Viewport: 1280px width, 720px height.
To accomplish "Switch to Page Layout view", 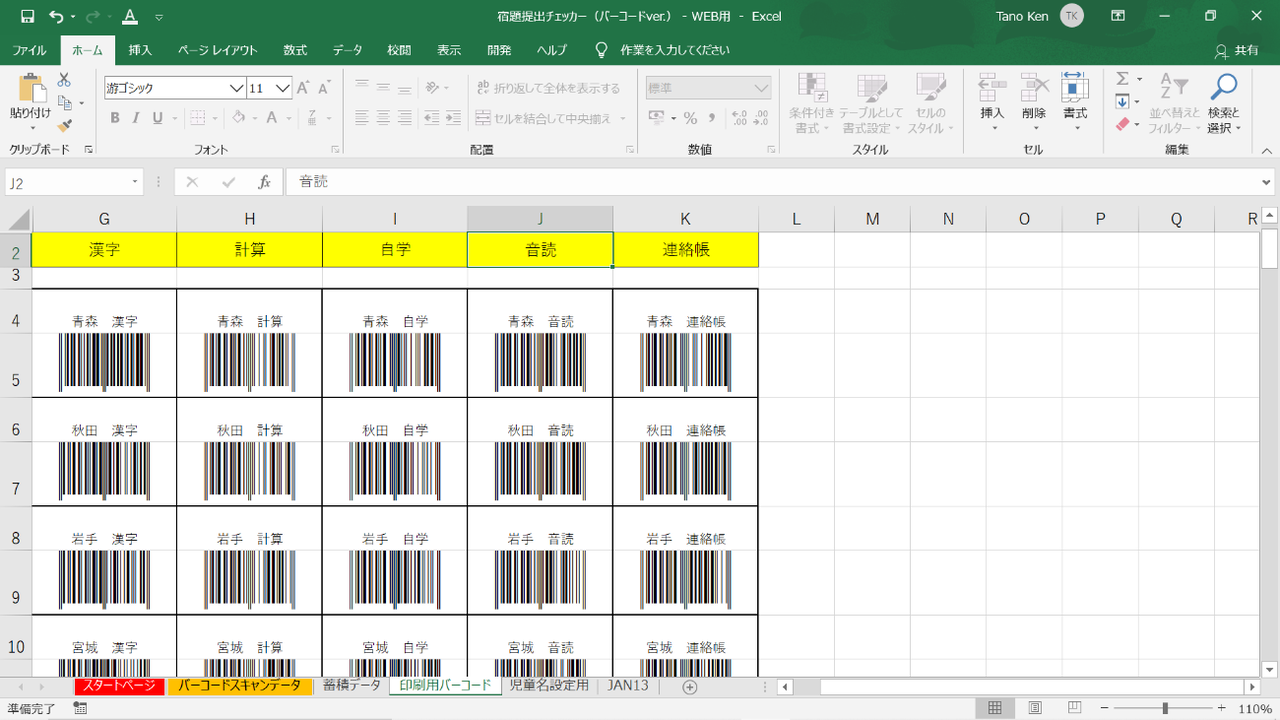I will pos(1035,708).
